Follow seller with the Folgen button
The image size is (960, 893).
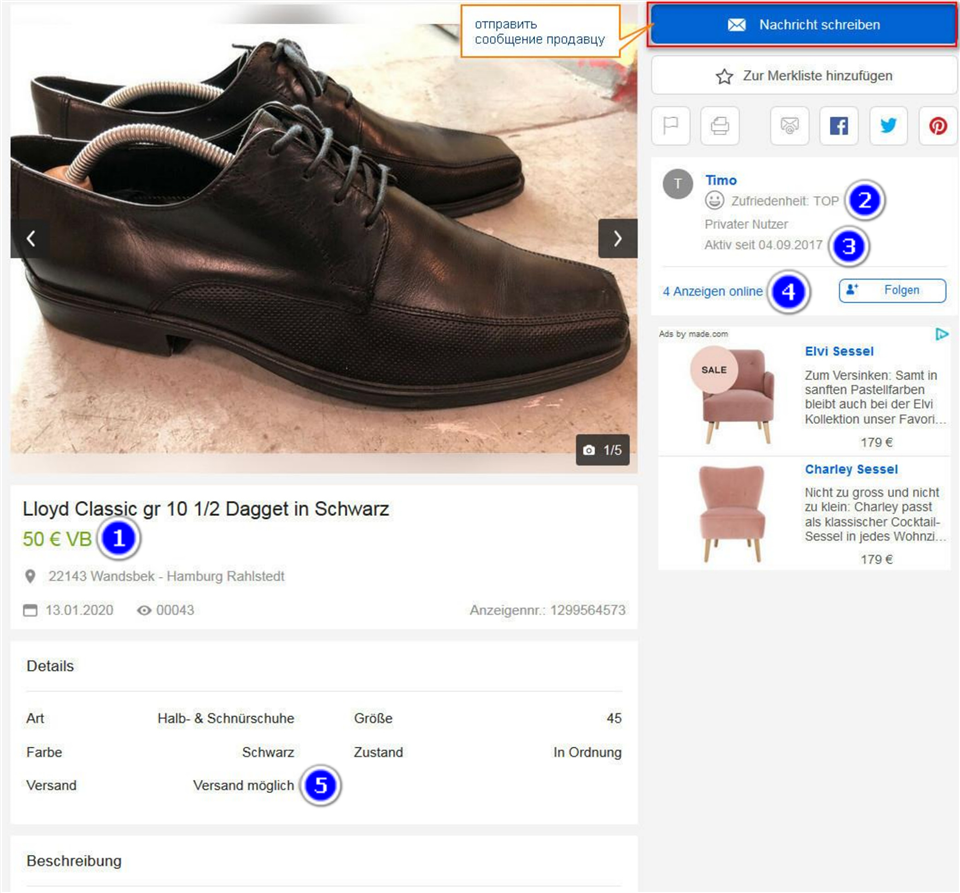[x=892, y=290]
